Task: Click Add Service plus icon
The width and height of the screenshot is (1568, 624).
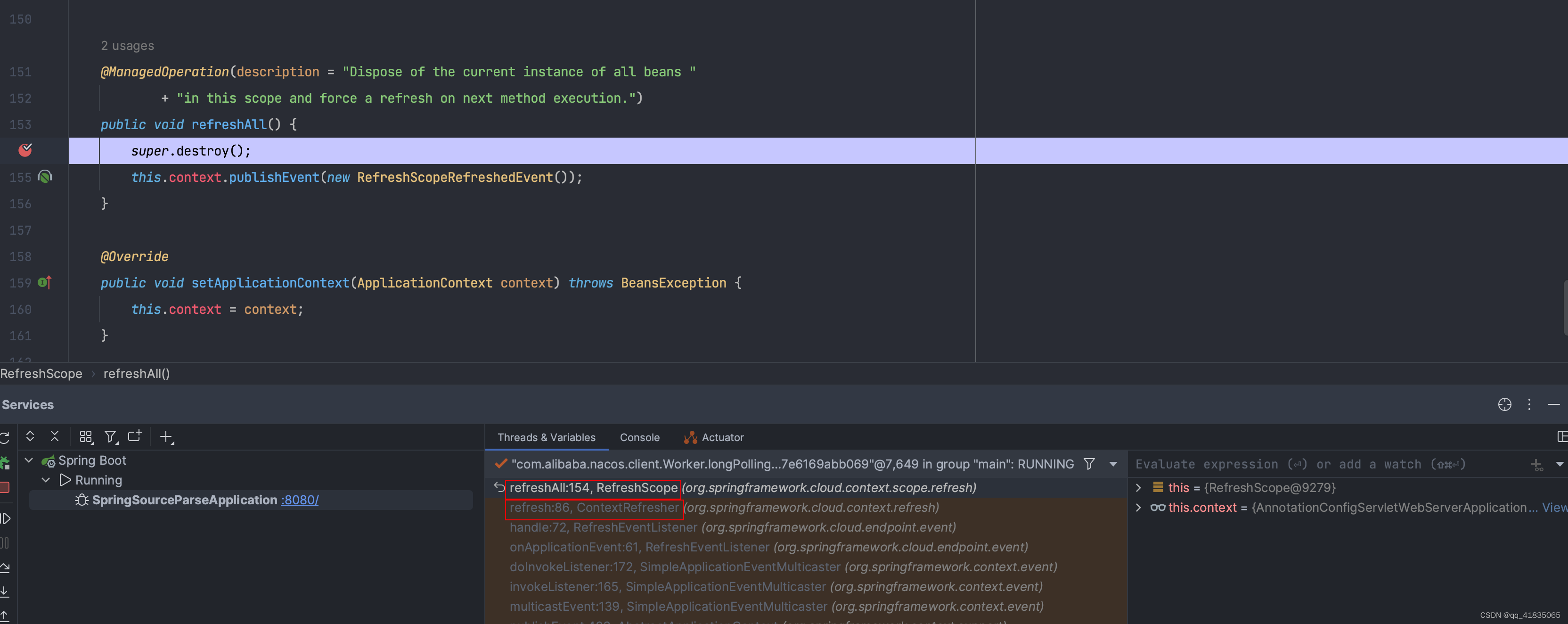Action: (x=165, y=436)
